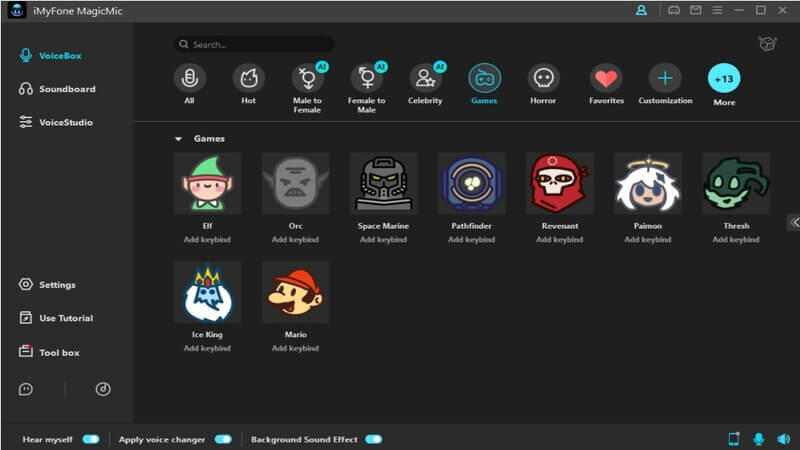Open the VoiceStudio section
Image resolution: width=800 pixels, height=450 pixels.
(56, 122)
